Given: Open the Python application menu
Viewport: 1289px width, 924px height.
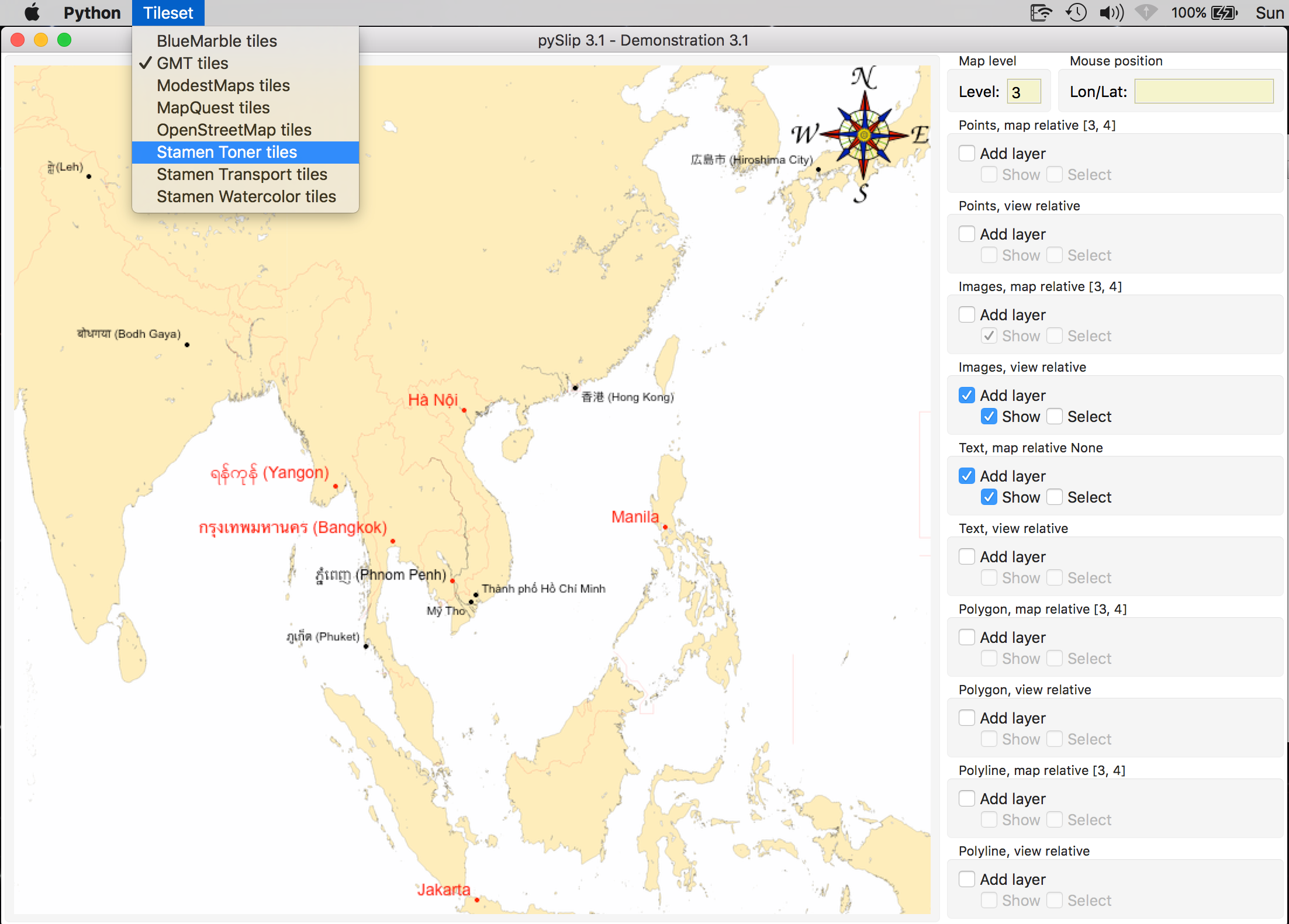Looking at the screenshot, I should tap(92, 12).
